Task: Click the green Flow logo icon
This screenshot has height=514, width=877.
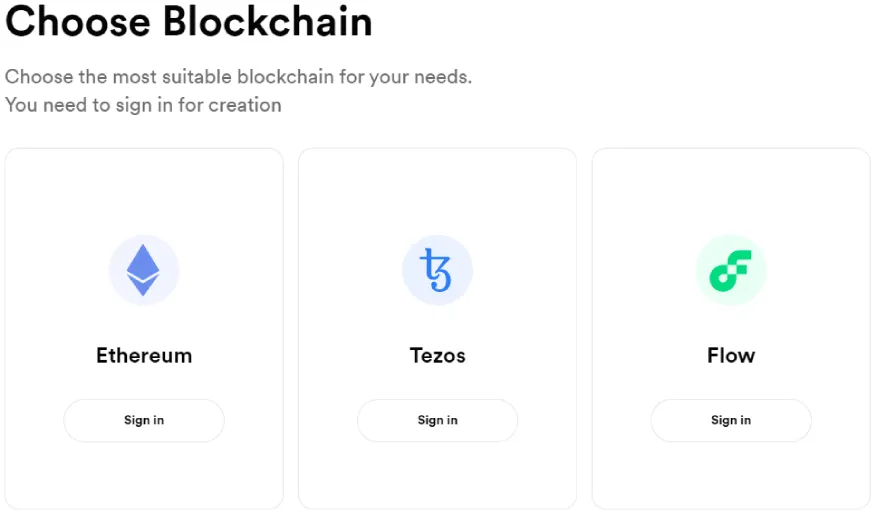Action: [731, 270]
